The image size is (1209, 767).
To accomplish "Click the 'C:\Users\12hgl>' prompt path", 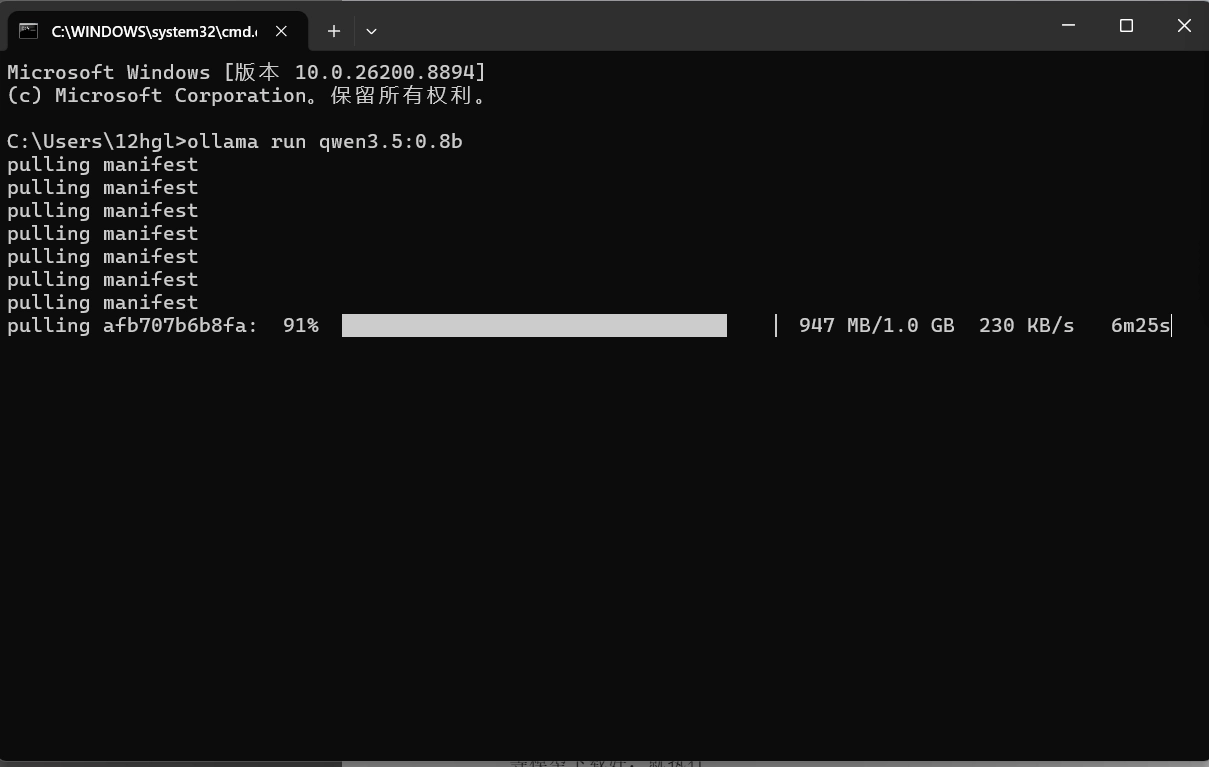I will (x=97, y=141).
